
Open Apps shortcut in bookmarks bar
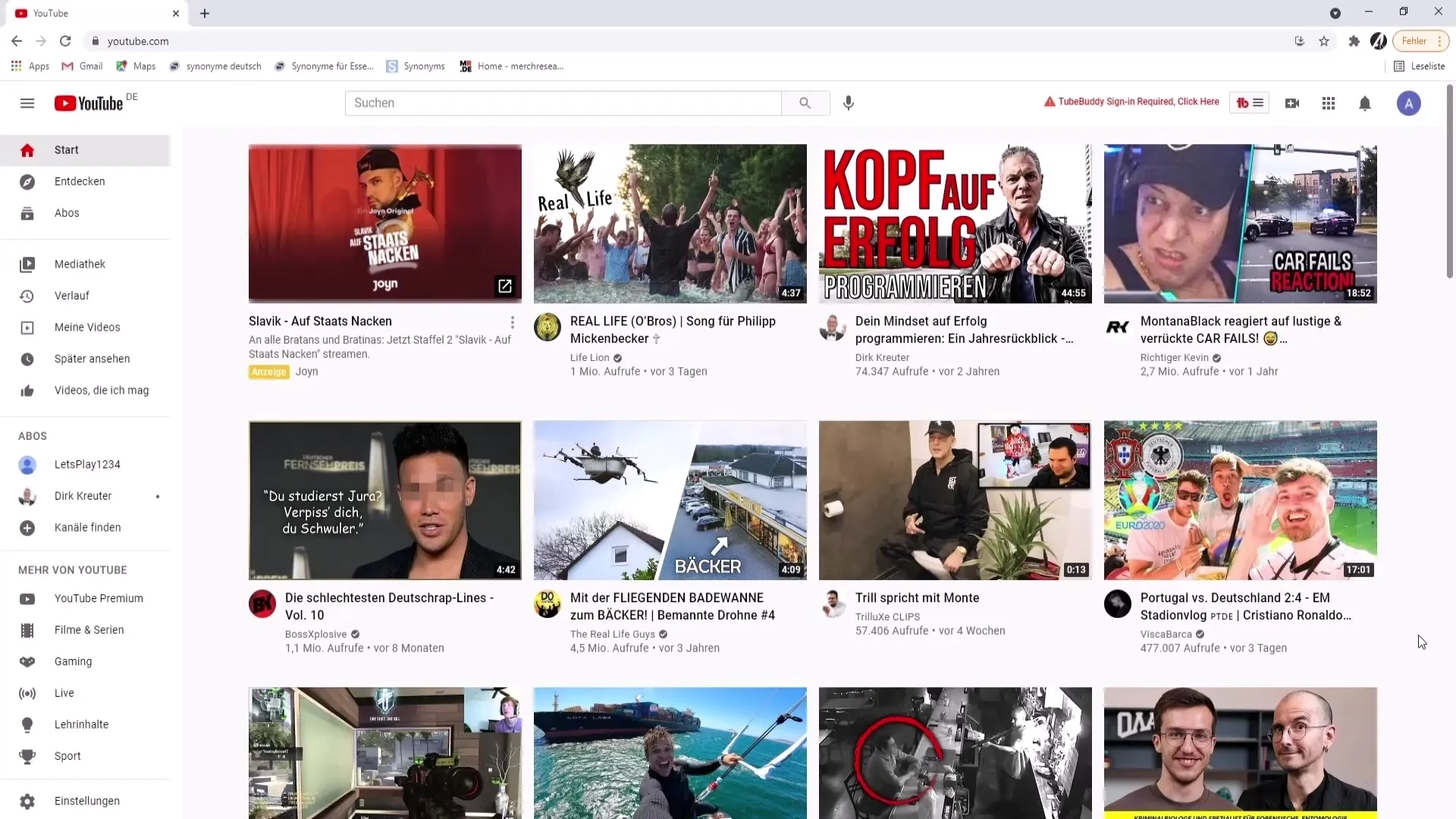tap(30, 66)
